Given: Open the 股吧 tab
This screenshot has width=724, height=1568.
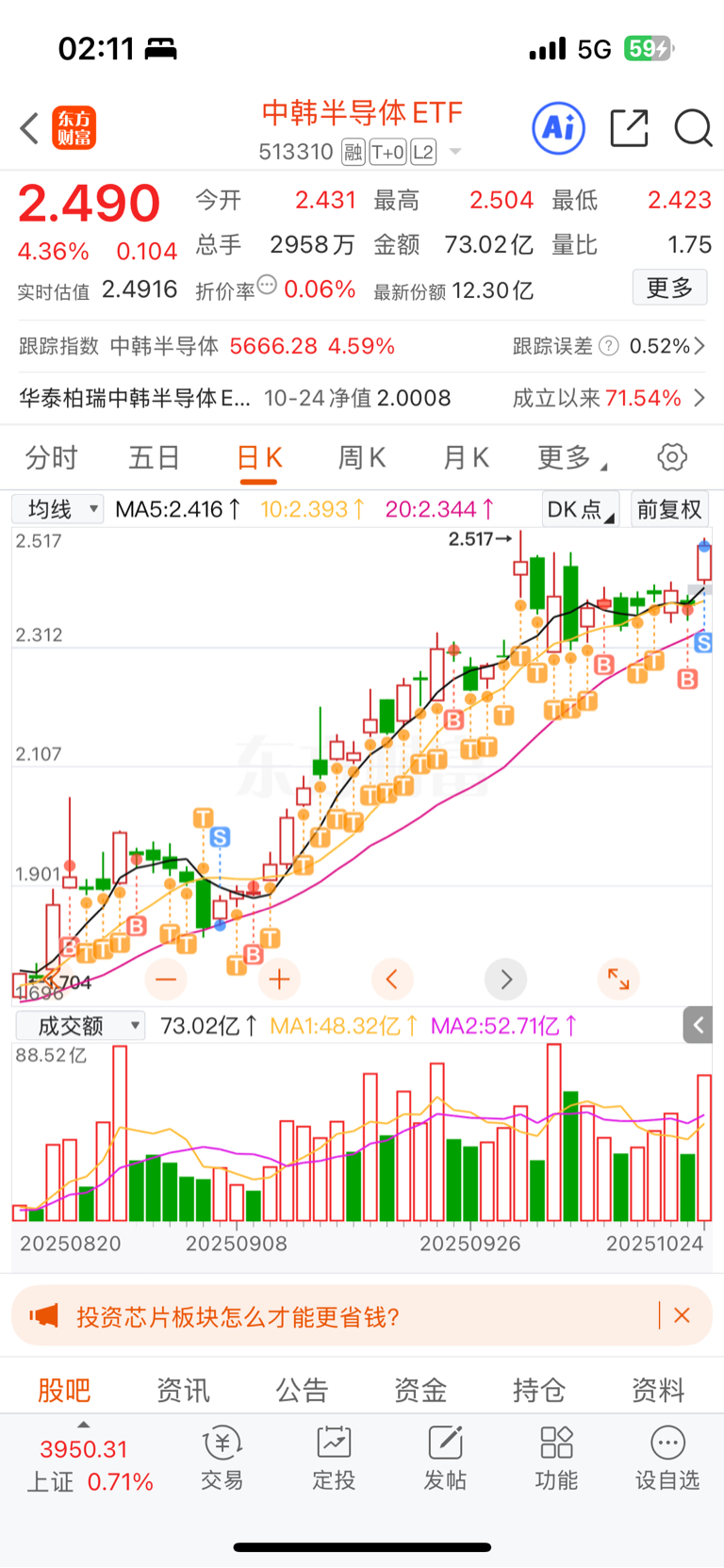Looking at the screenshot, I should (x=64, y=1390).
